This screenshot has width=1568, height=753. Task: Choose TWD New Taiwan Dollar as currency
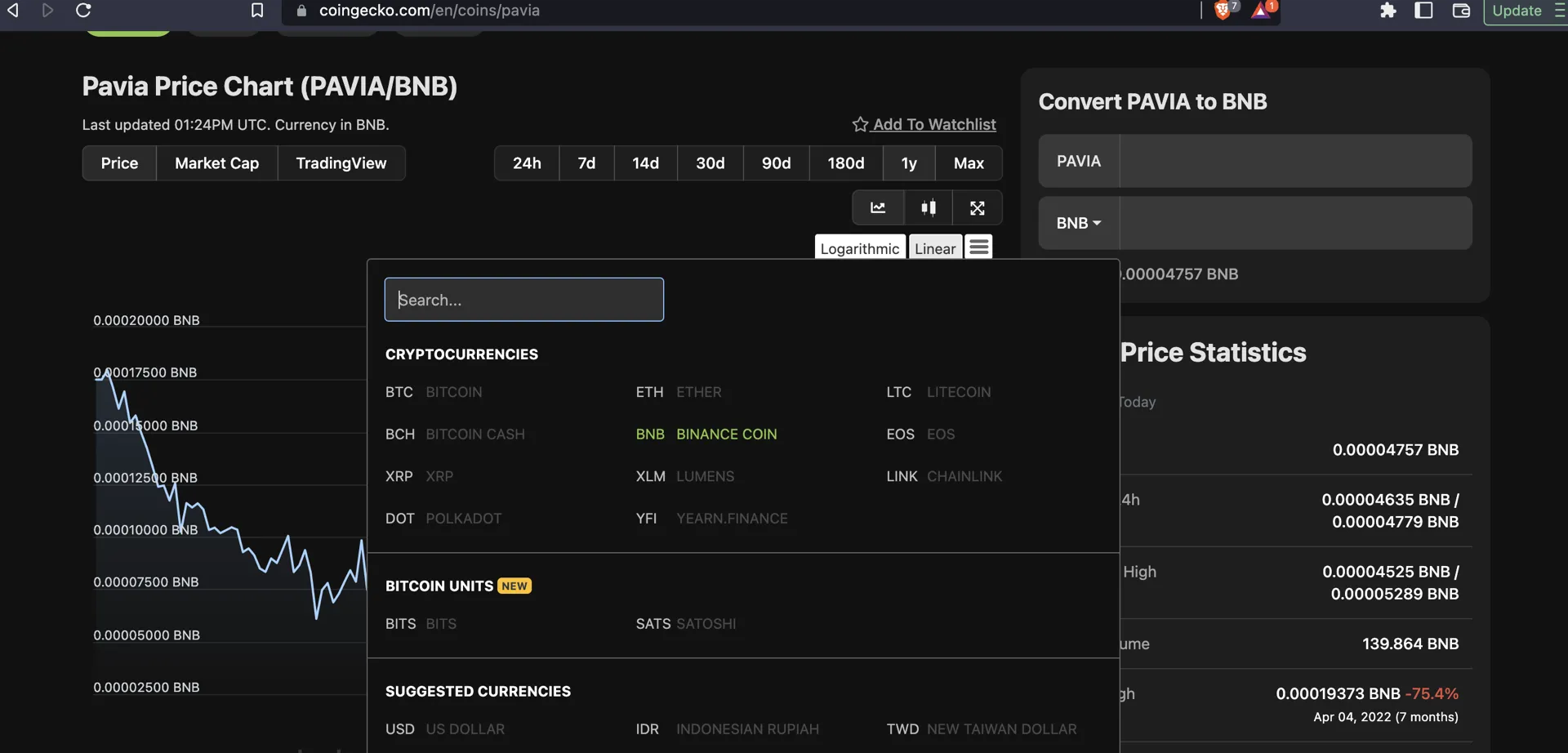982,729
